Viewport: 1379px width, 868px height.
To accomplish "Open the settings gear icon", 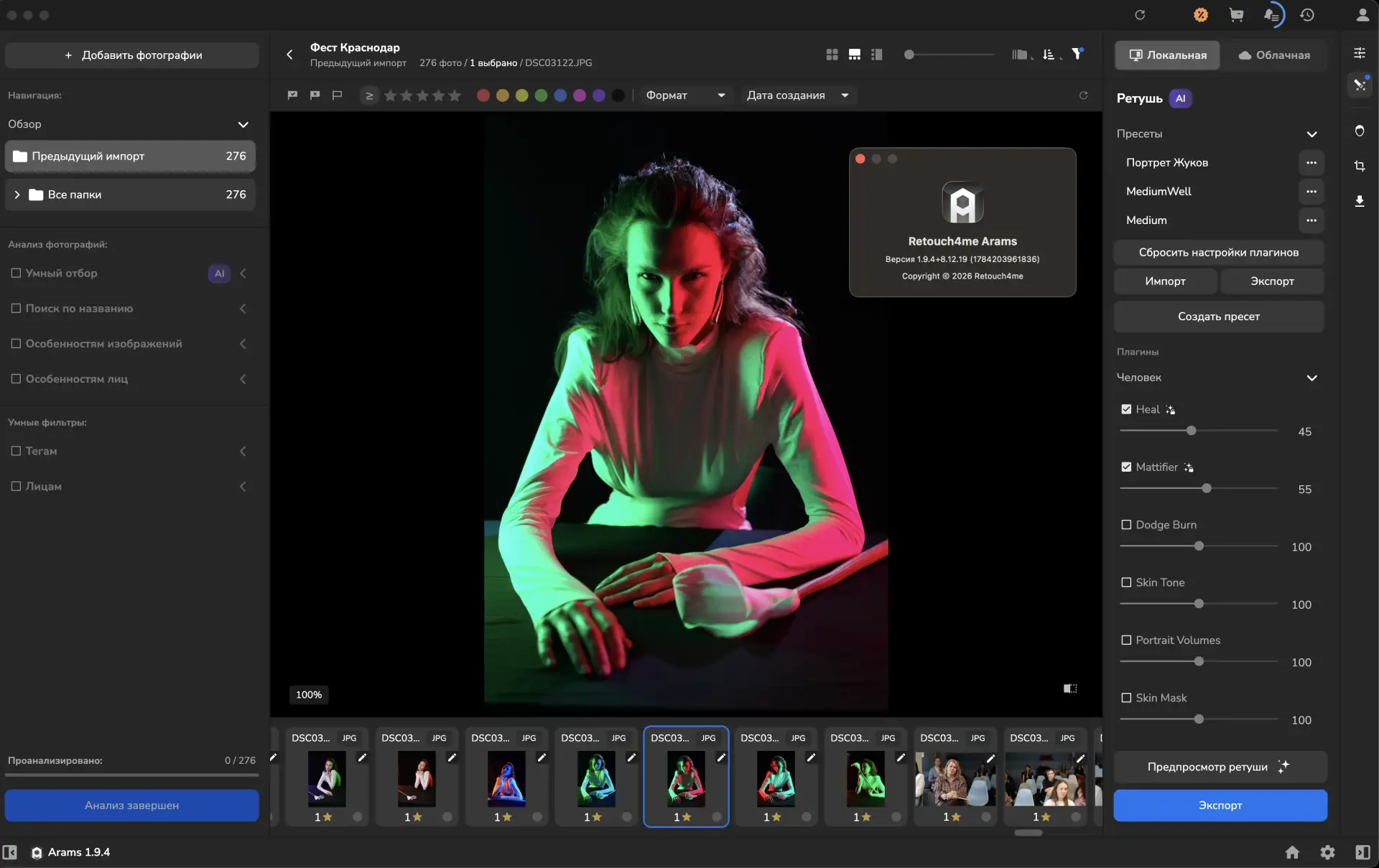I will point(1327,852).
